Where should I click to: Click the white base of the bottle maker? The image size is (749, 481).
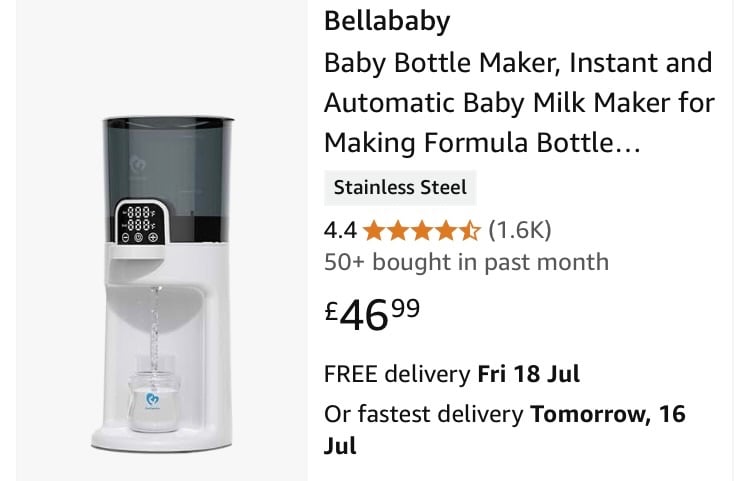tap(161, 439)
